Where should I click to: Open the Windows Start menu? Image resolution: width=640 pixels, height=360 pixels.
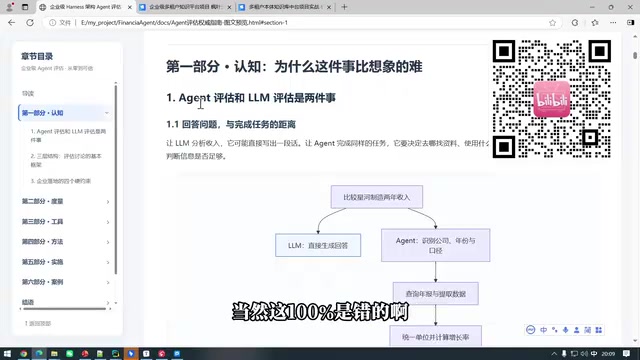(7, 353)
